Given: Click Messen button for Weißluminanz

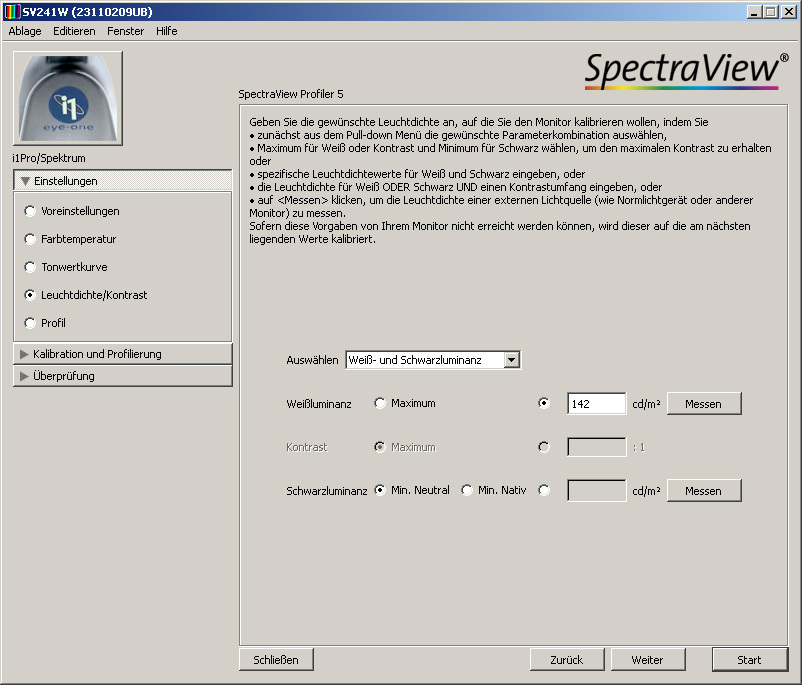Looking at the screenshot, I should point(704,404).
